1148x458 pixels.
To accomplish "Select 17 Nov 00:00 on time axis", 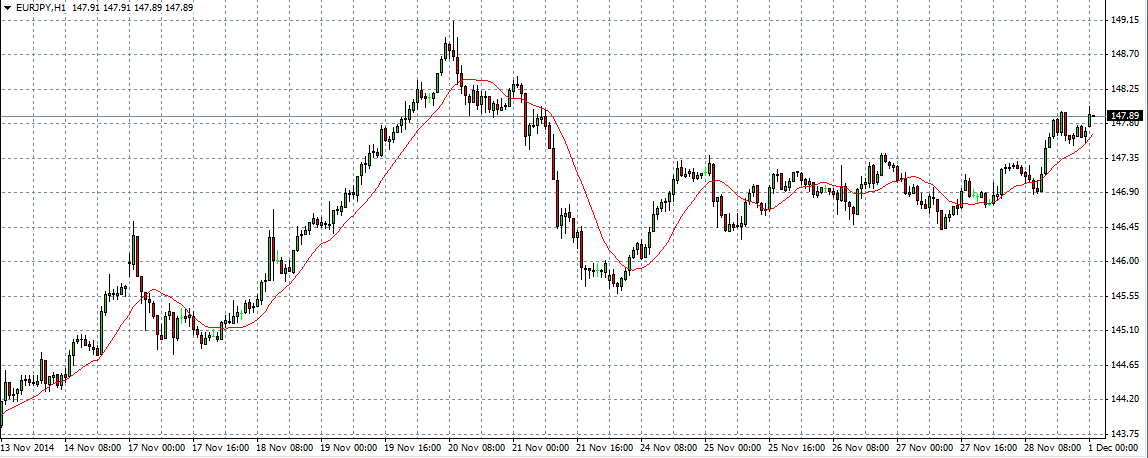I will (x=157, y=449).
